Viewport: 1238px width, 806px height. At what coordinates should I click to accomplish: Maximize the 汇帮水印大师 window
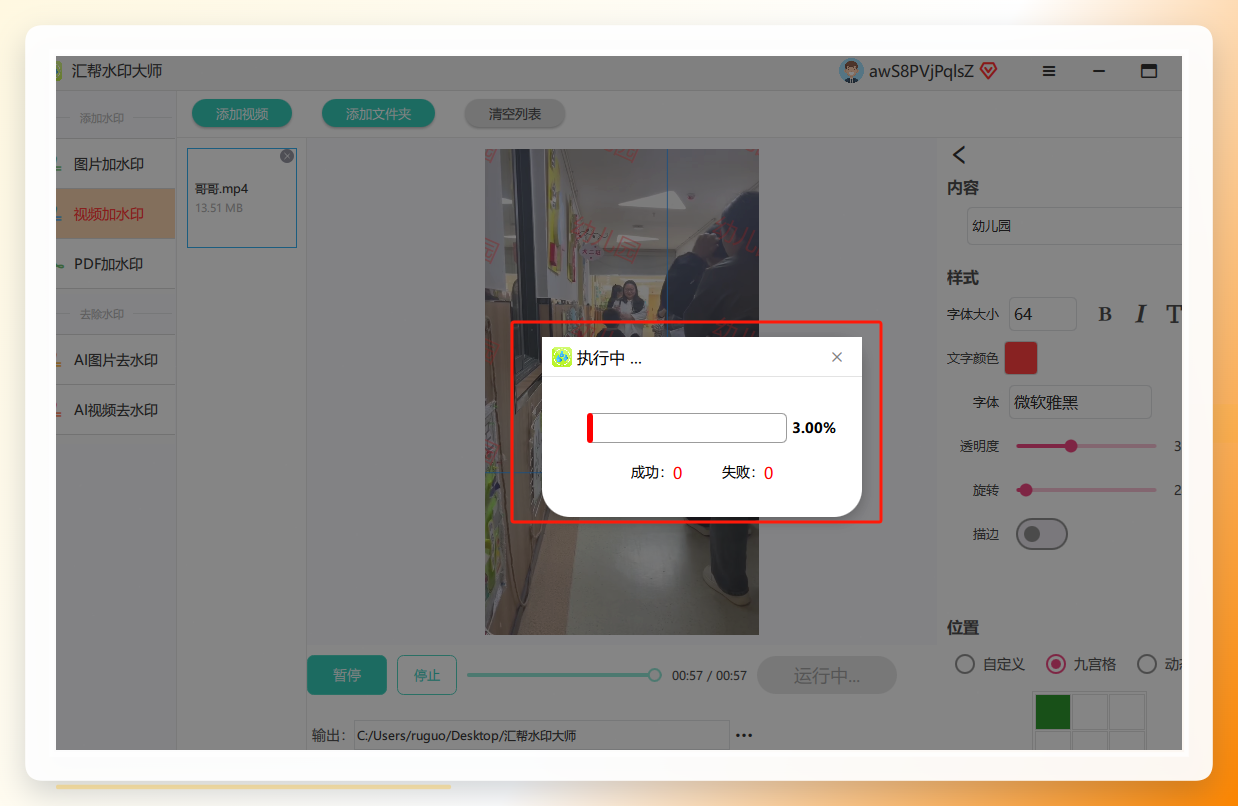(x=1149, y=71)
